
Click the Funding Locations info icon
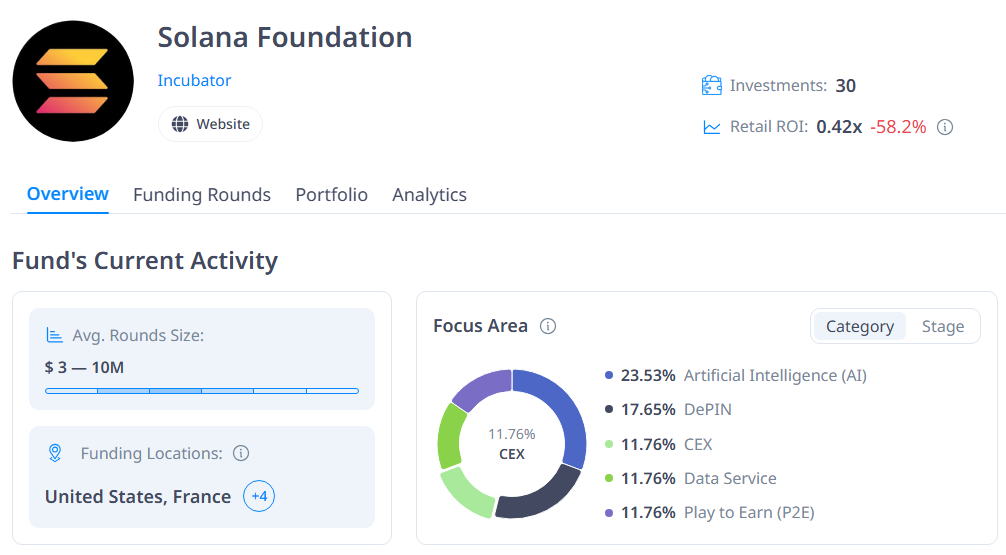click(x=241, y=454)
